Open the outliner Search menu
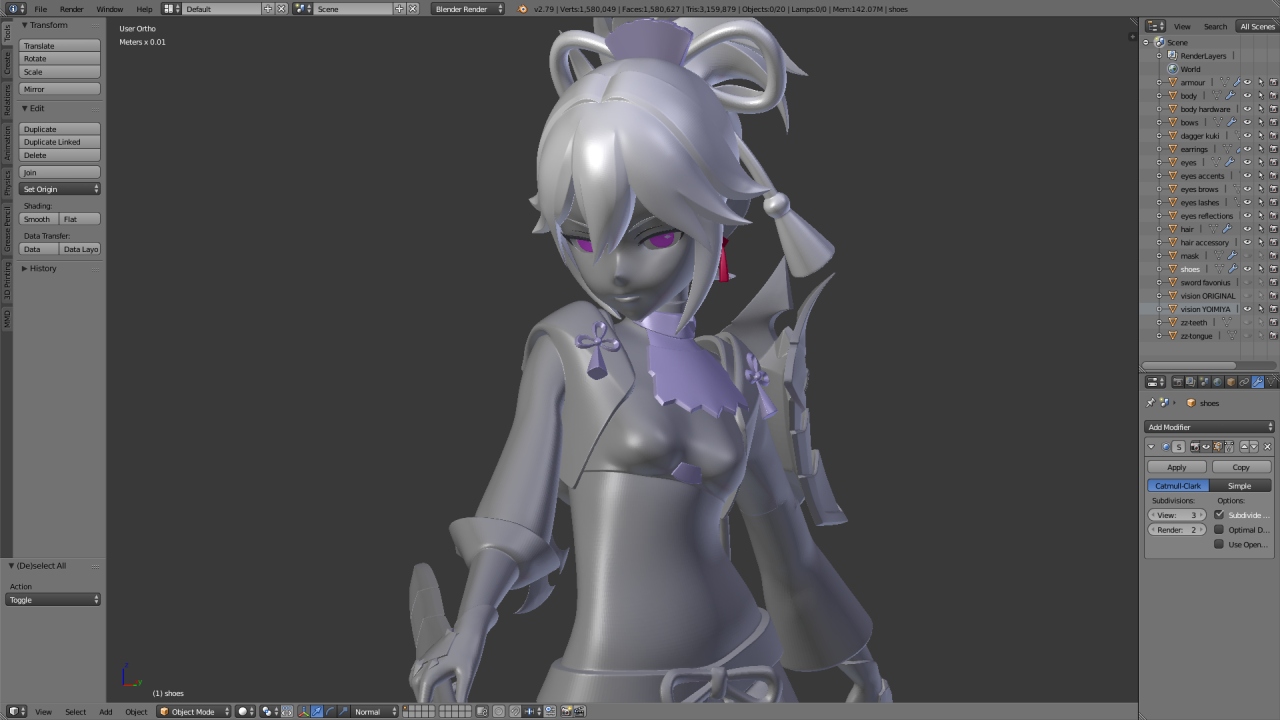 pos(1215,26)
